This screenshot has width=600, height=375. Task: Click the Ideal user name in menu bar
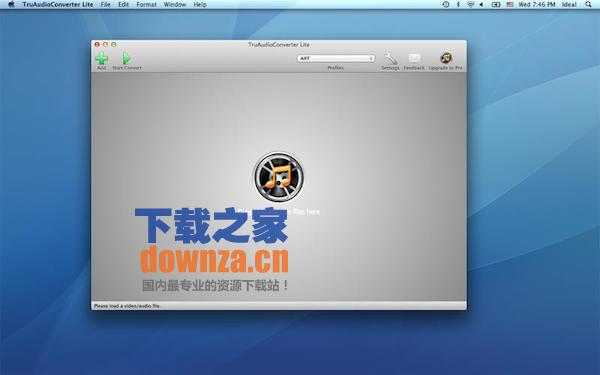569,5
